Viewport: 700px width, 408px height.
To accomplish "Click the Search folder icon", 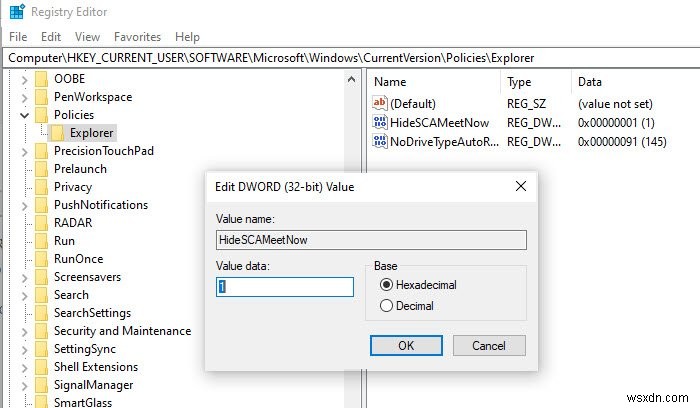I will pyautogui.click(x=42, y=295).
